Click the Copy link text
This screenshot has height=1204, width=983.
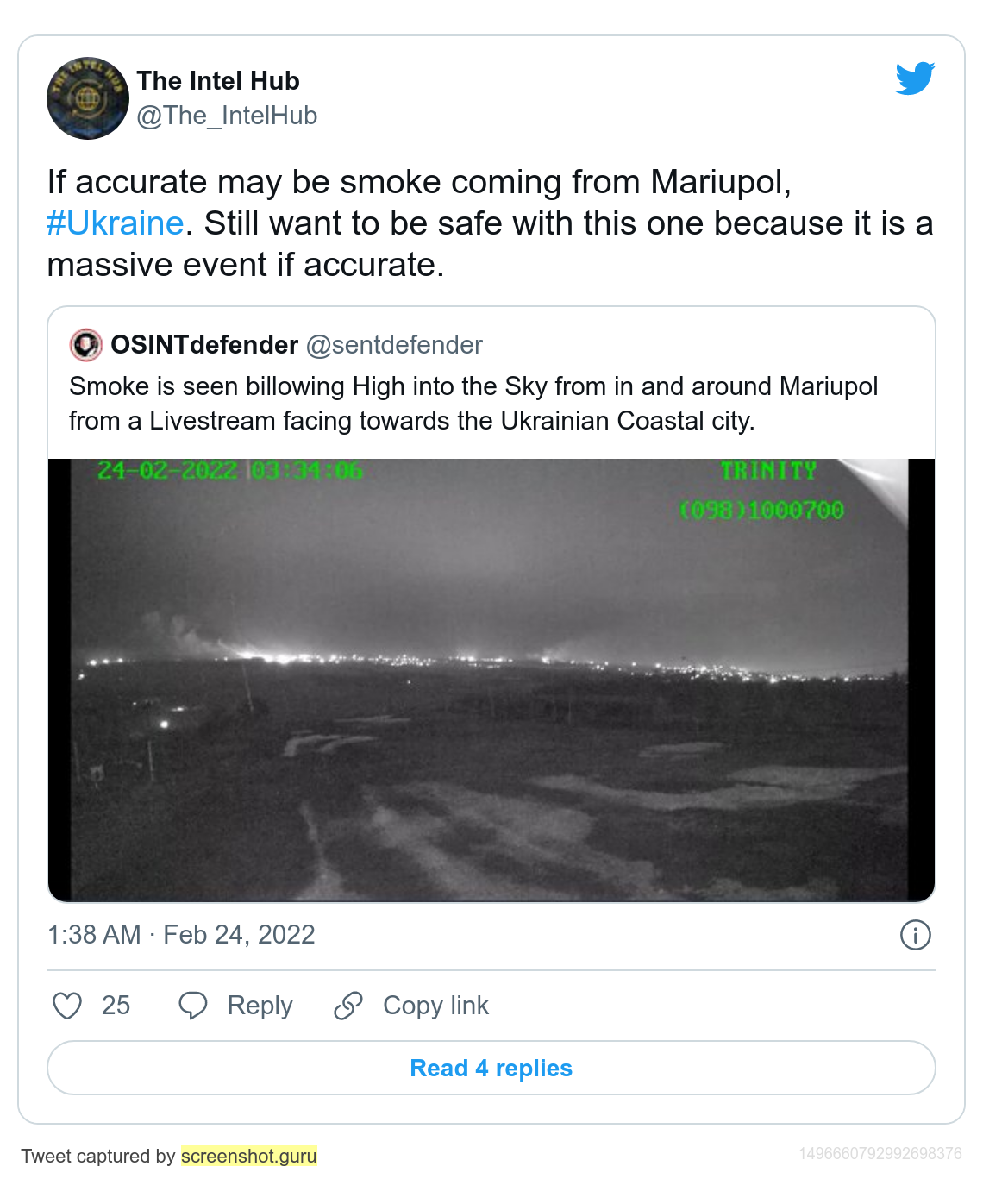(x=435, y=1006)
